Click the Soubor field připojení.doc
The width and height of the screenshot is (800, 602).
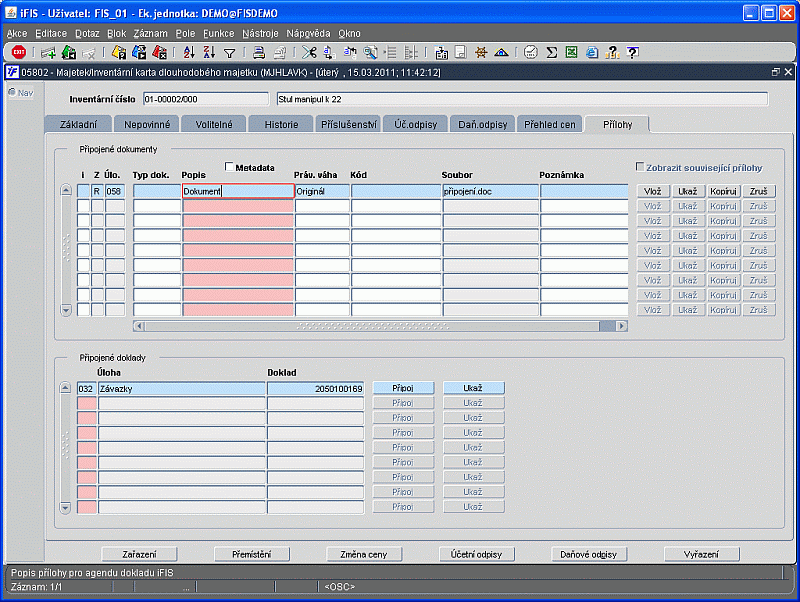point(490,191)
